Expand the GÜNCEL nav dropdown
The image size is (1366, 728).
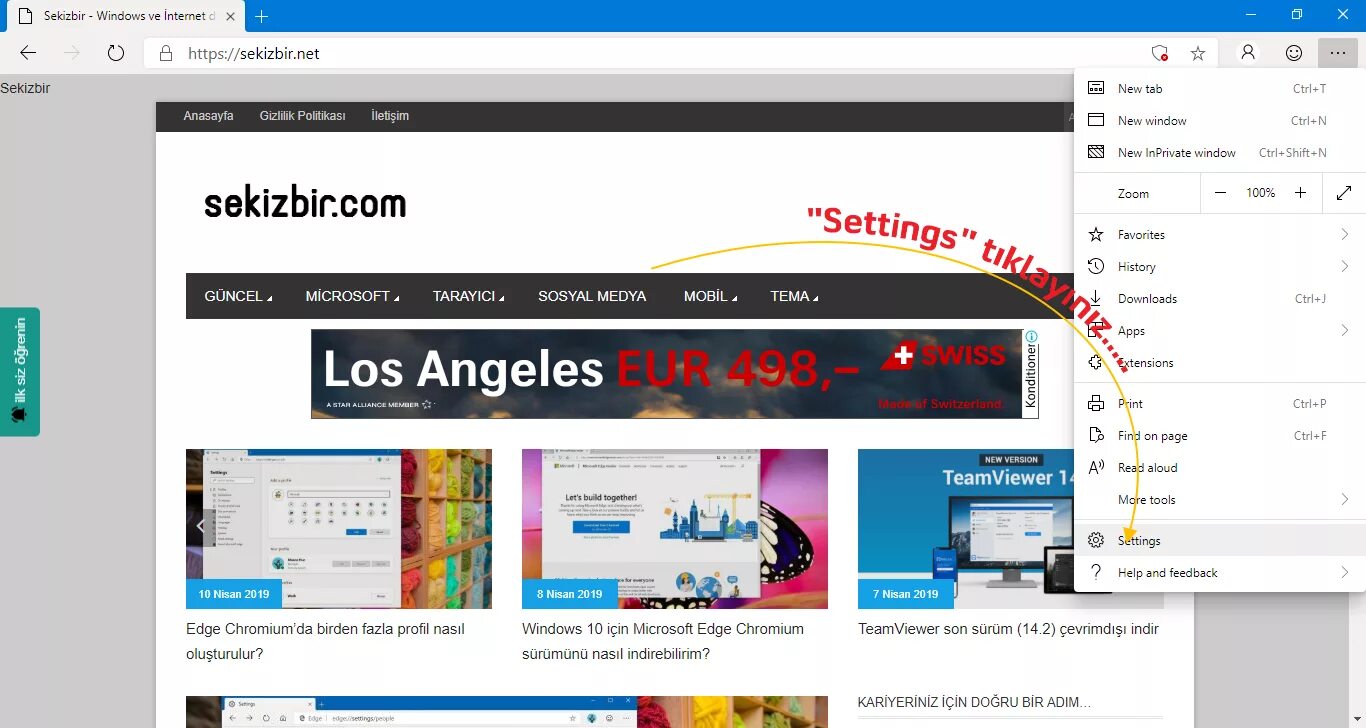point(238,296)
